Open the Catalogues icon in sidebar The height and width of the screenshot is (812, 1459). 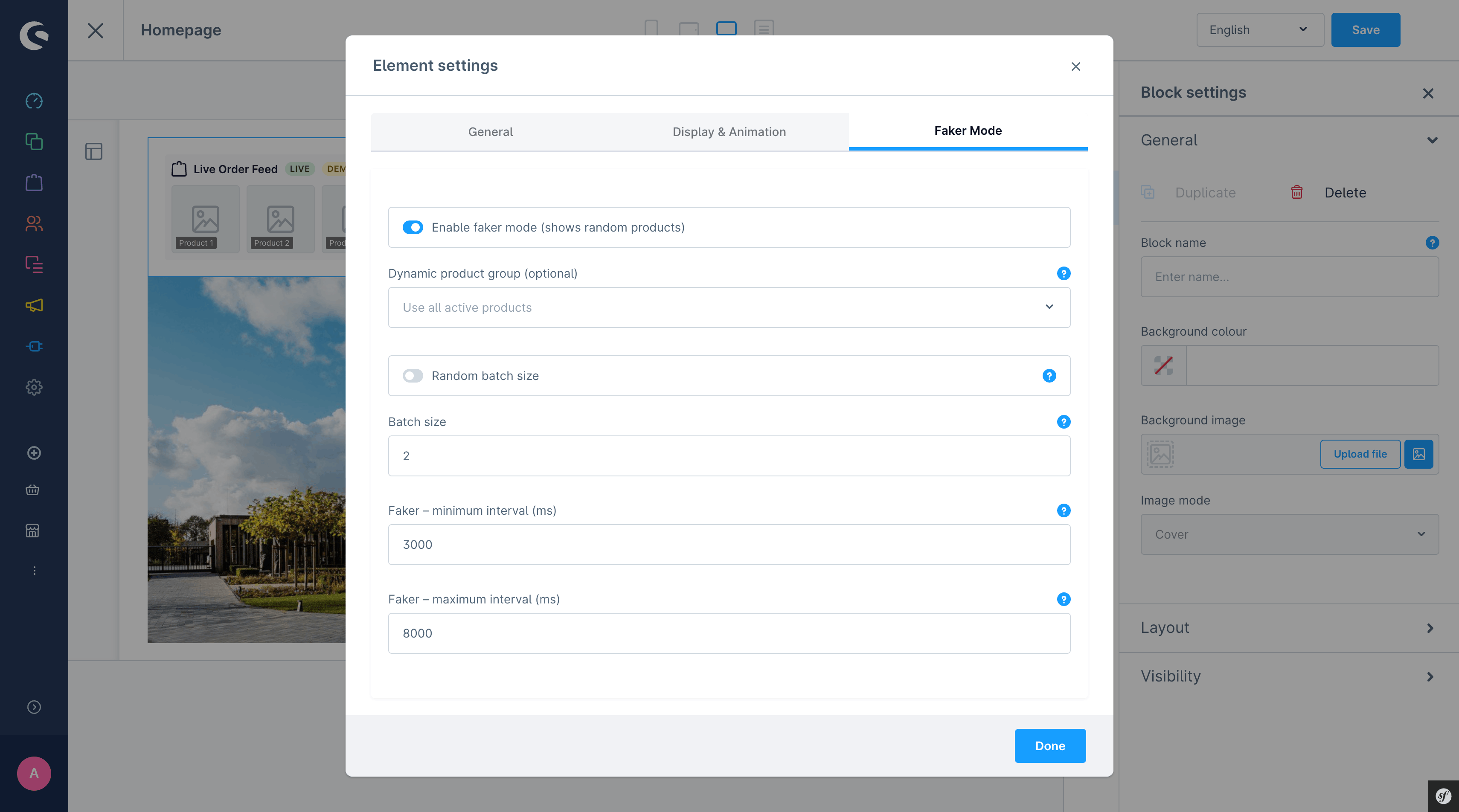34,142
